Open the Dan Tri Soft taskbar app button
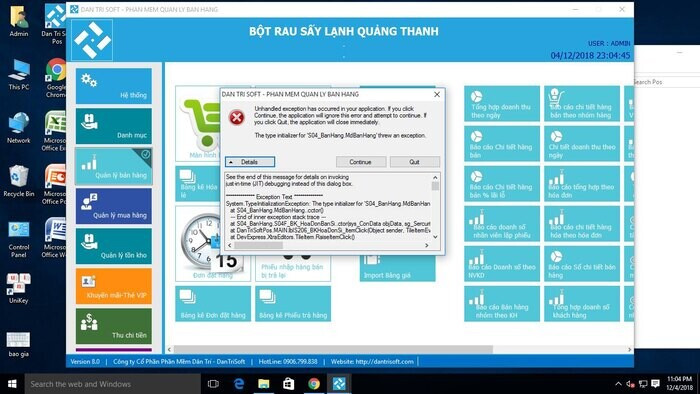Viewport: 700px width, 394px height. 339,384
